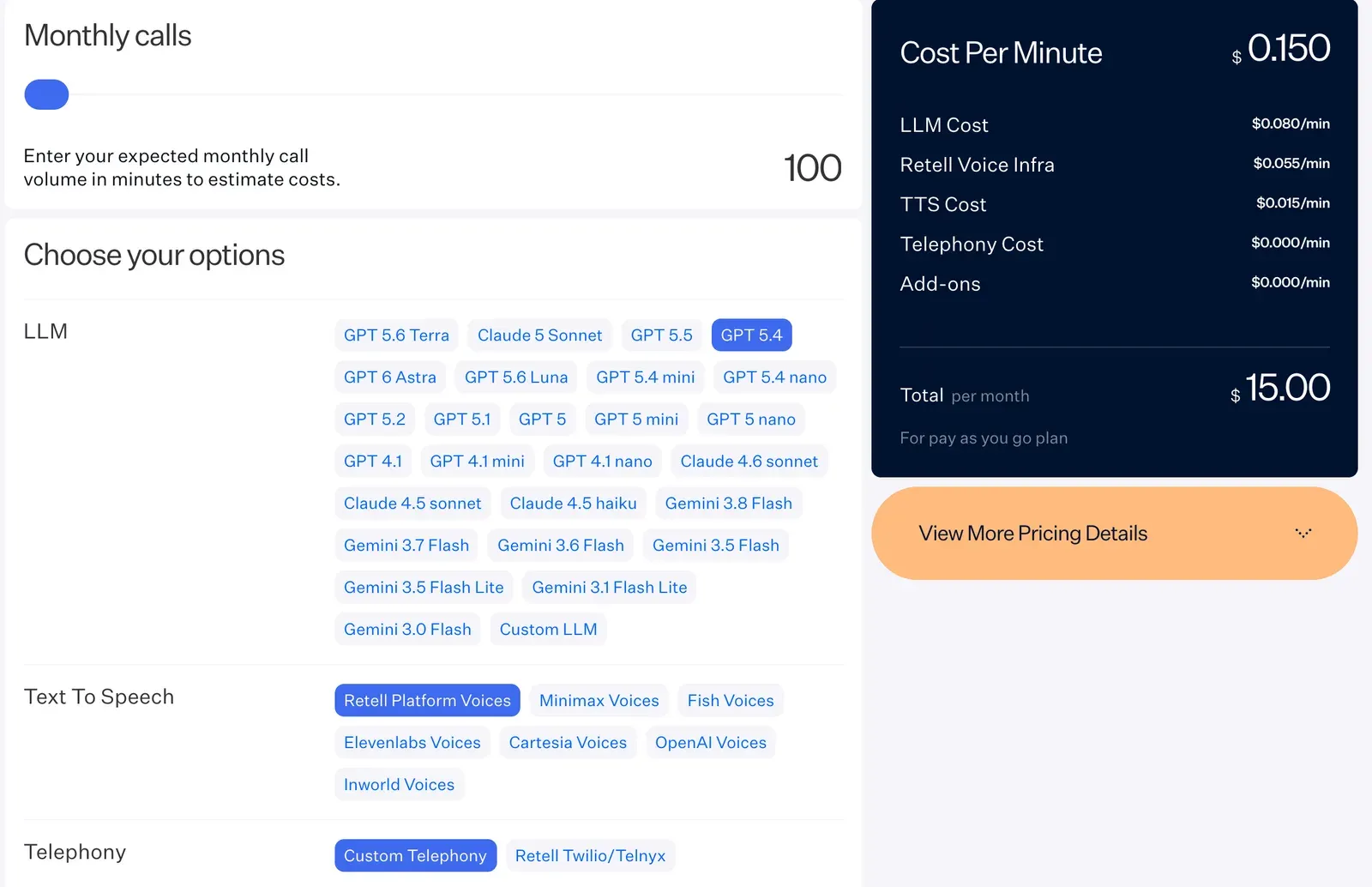The width and height of the screenshot is (1372, 887).
Task: Choose Fish Voices for Text To Speech
Action: tap(730, 701)
